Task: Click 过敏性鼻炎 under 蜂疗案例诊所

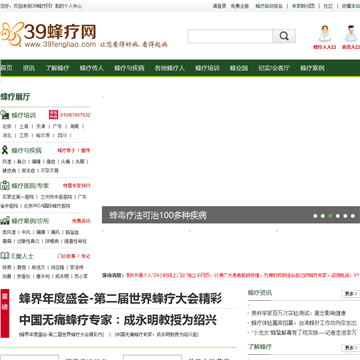Action: click(x=28, y=241)
